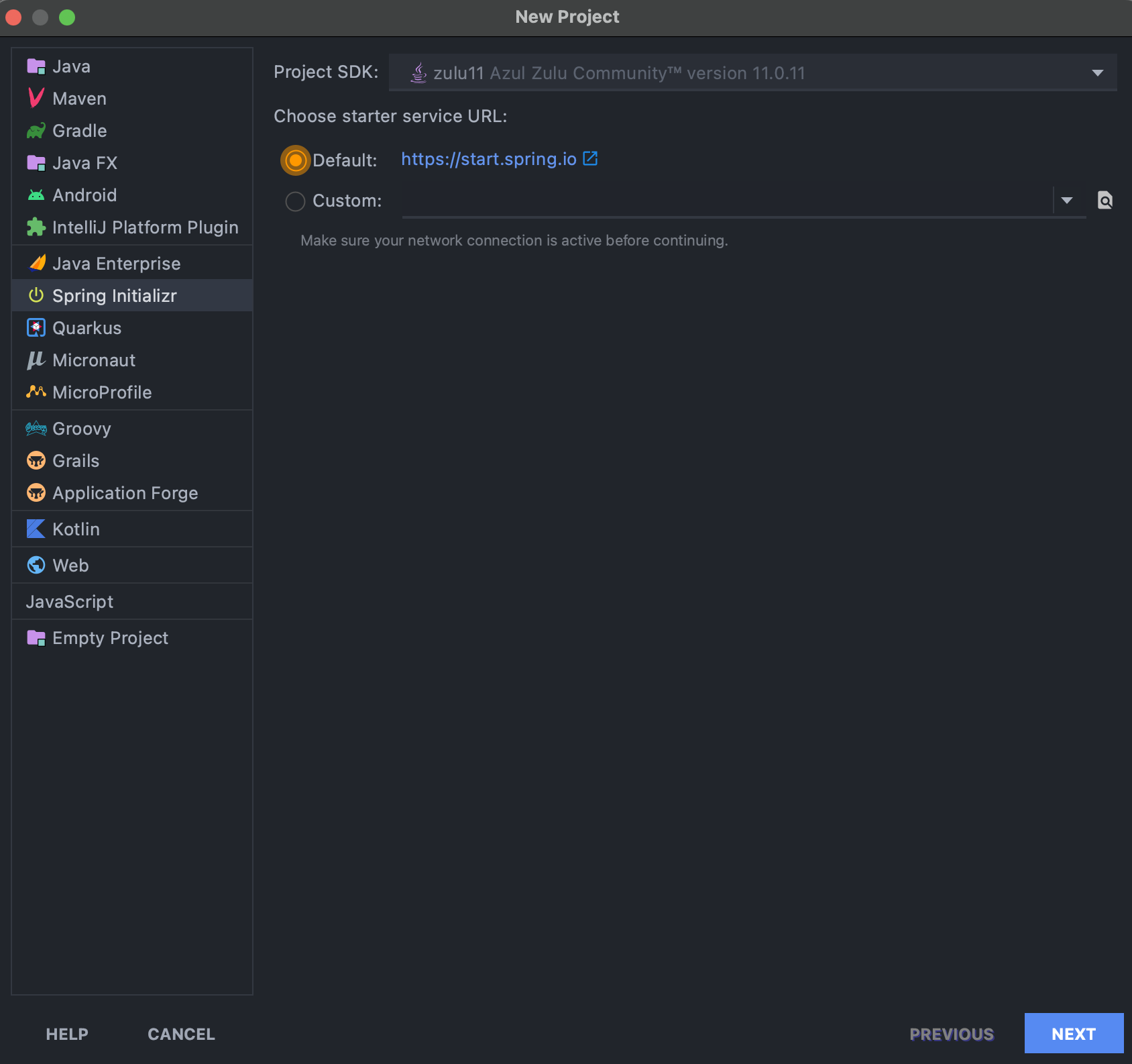Choose the Gradle project type
Viewport: 1132px width, 1064px height.
coord(132,131)
